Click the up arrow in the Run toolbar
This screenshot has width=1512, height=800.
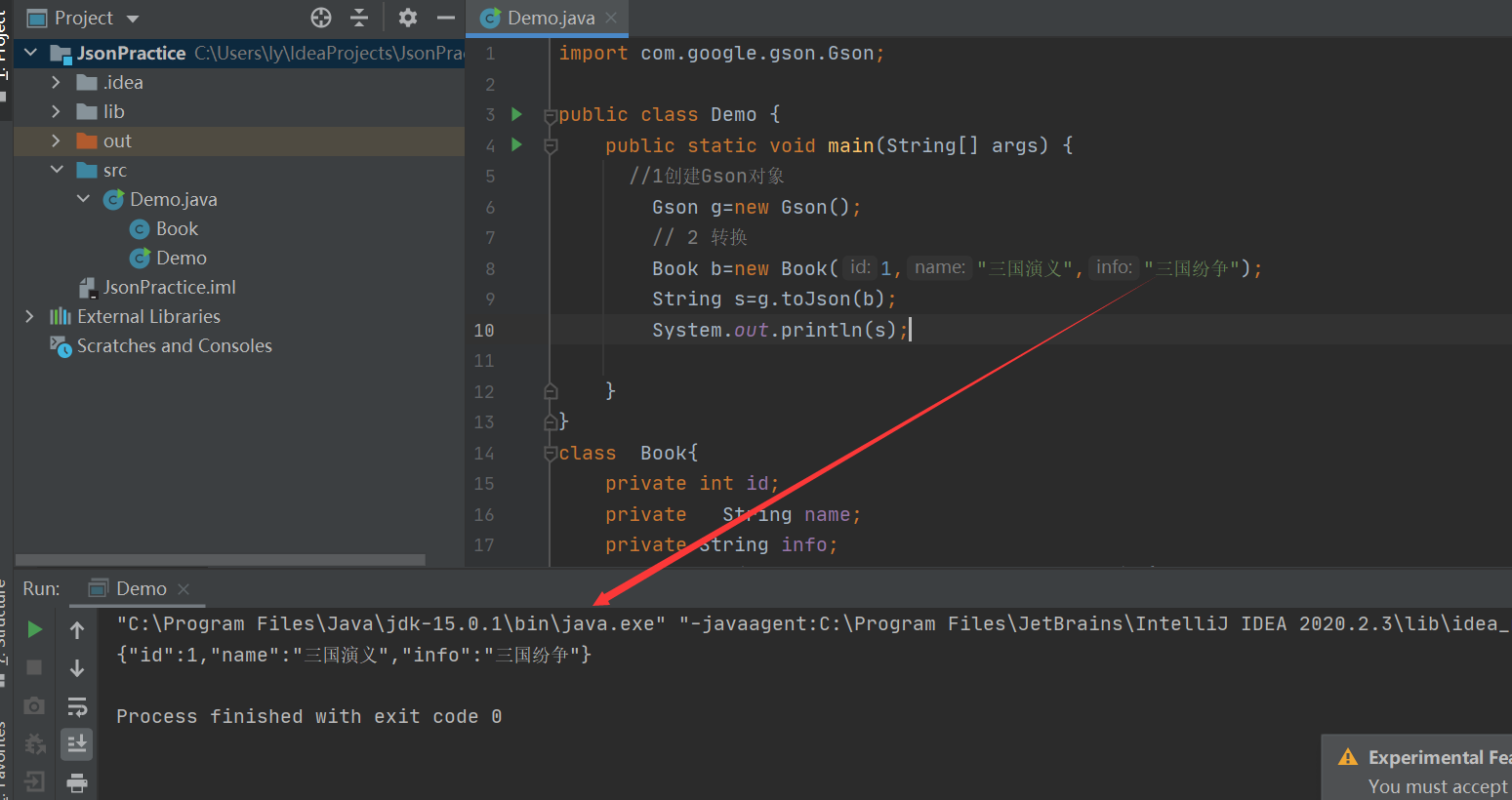click(x=77, y=630)
